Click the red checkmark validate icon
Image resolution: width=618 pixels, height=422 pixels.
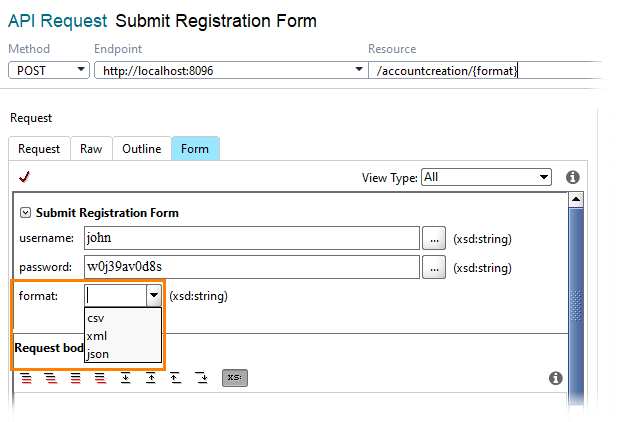pyautogui.click(x=24, y=177)
